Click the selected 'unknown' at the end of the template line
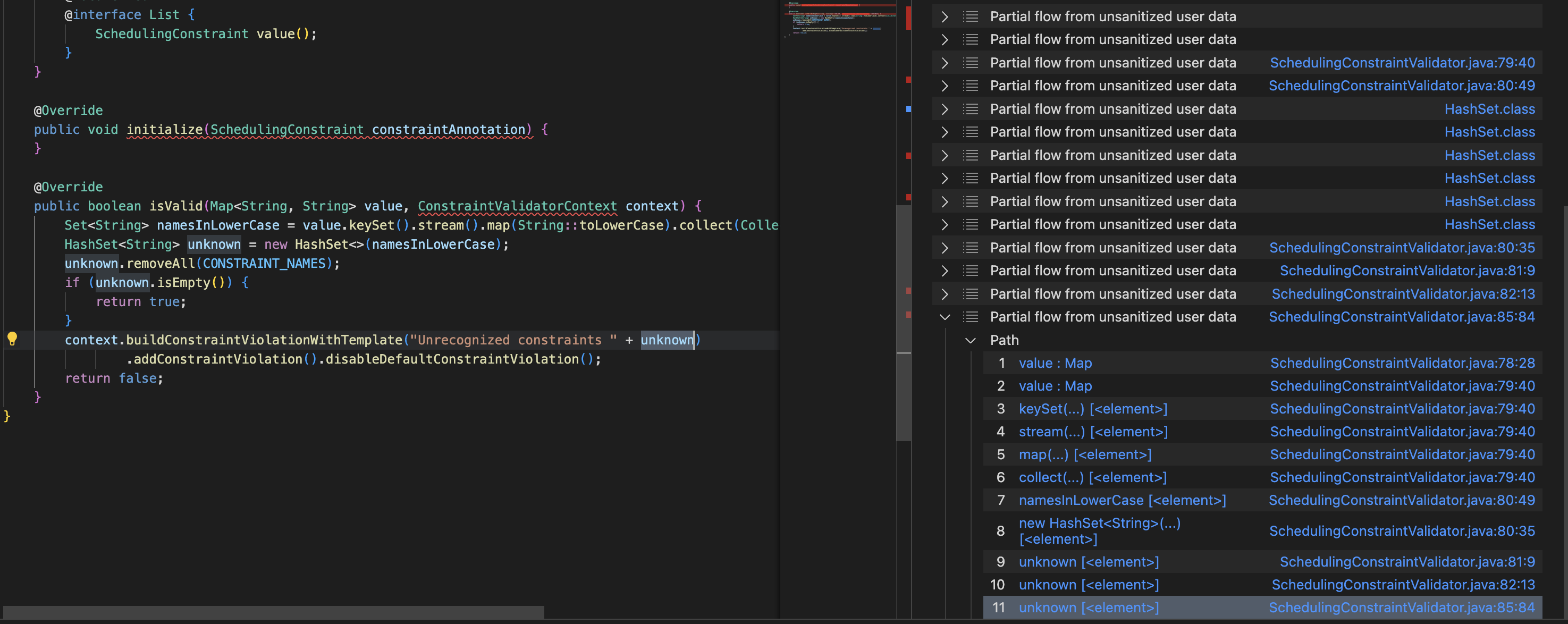This screenshot has height=624, width=1568. tap(667, 340)
